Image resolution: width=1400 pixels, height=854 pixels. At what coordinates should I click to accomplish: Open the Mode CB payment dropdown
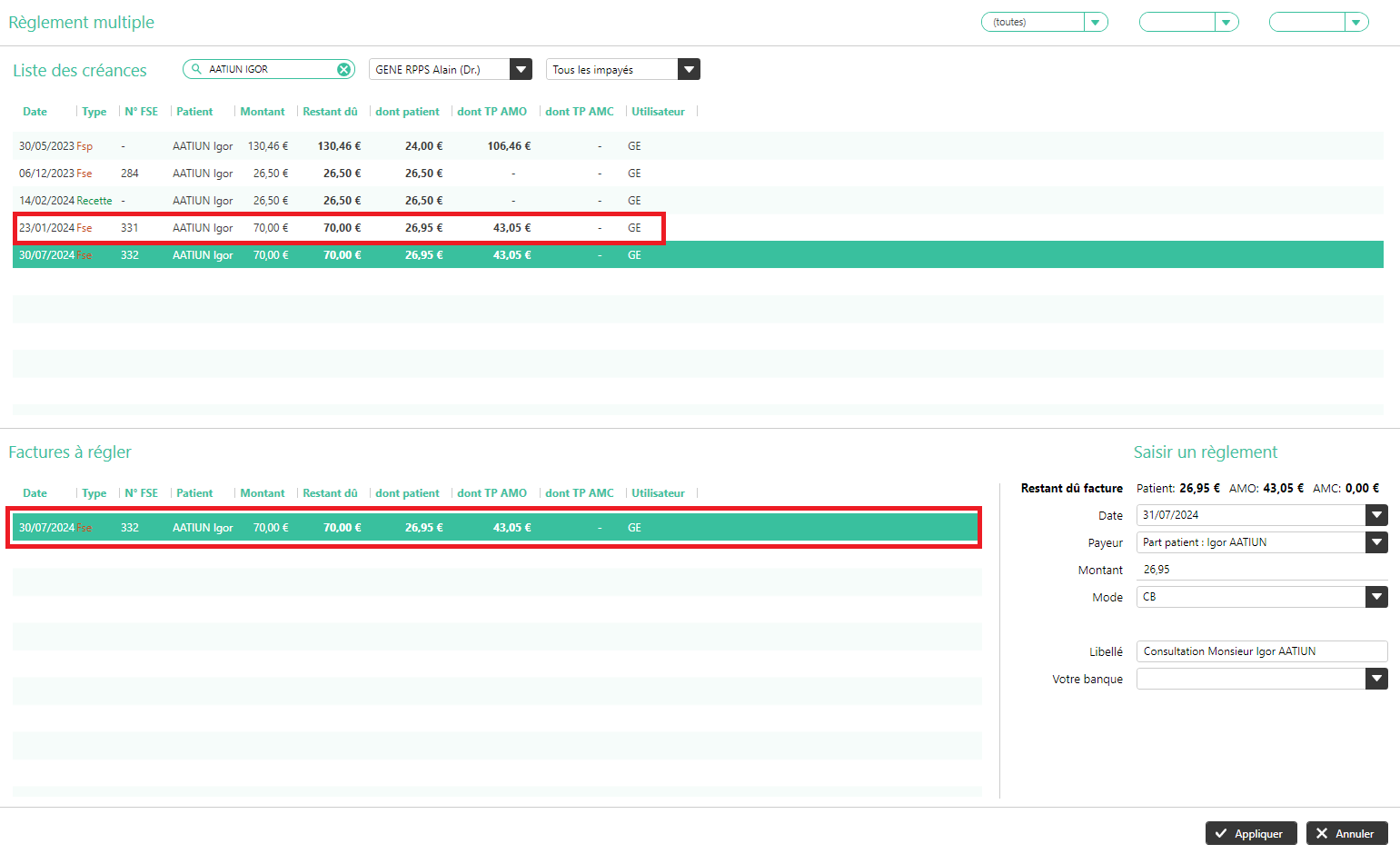tap(1376, 597)
